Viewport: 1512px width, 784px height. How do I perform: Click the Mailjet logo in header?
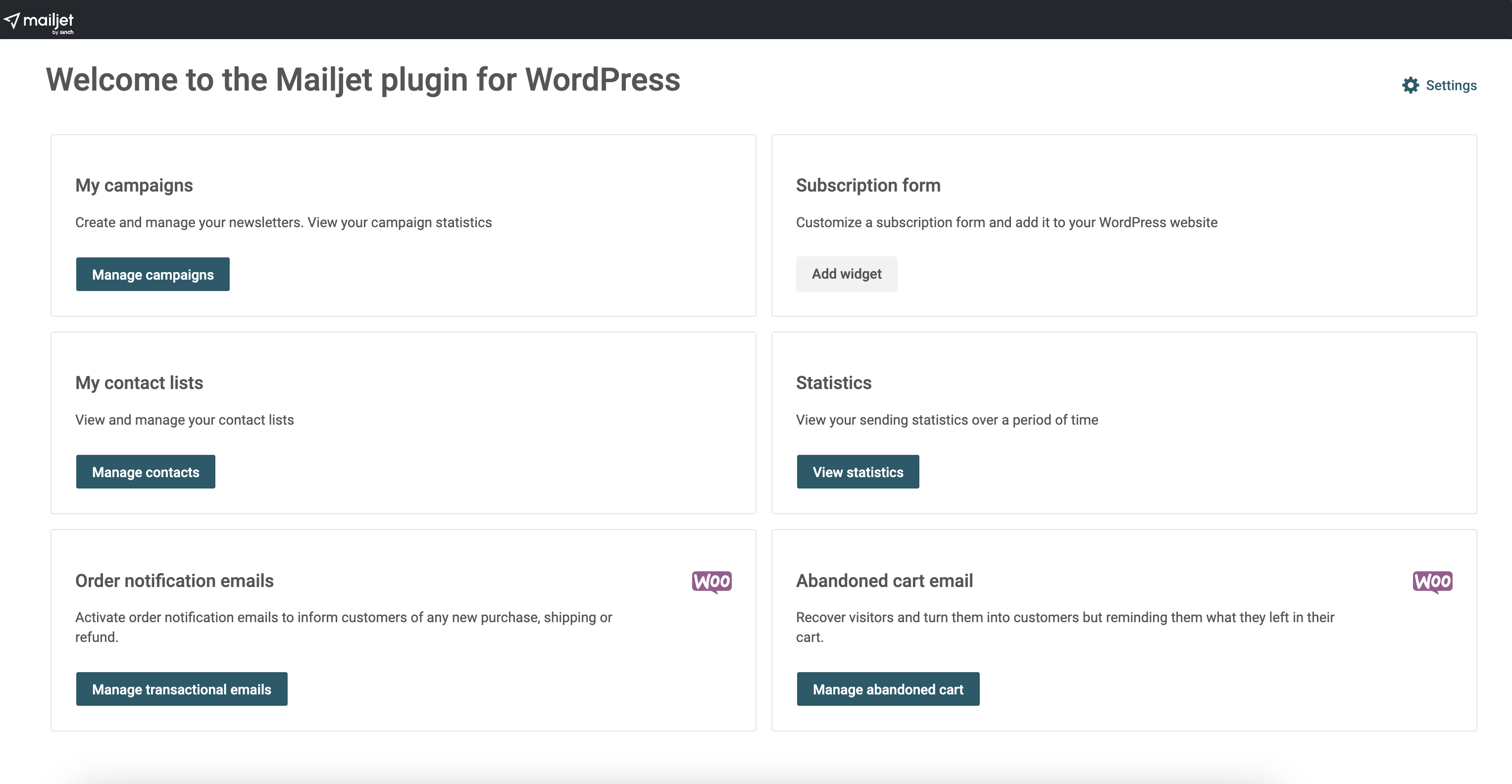point(39,22)
